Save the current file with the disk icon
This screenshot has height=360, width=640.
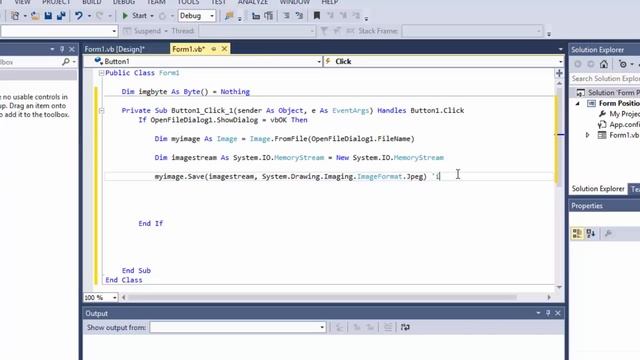(x=48, y=16)
